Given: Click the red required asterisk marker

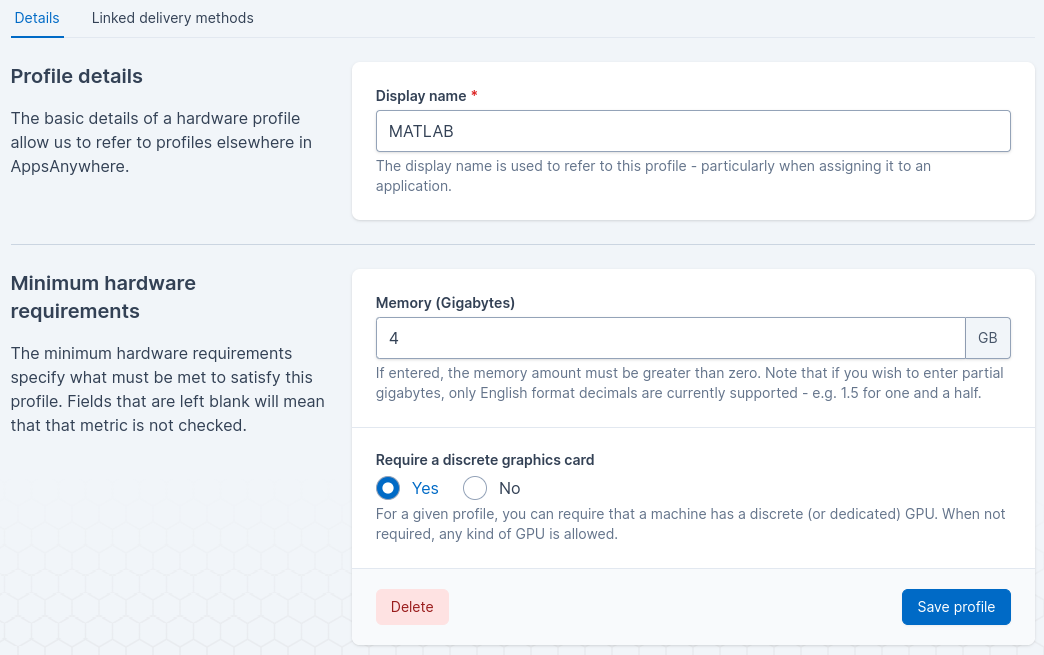Looking at the screenshot, I should click(474, 96).
